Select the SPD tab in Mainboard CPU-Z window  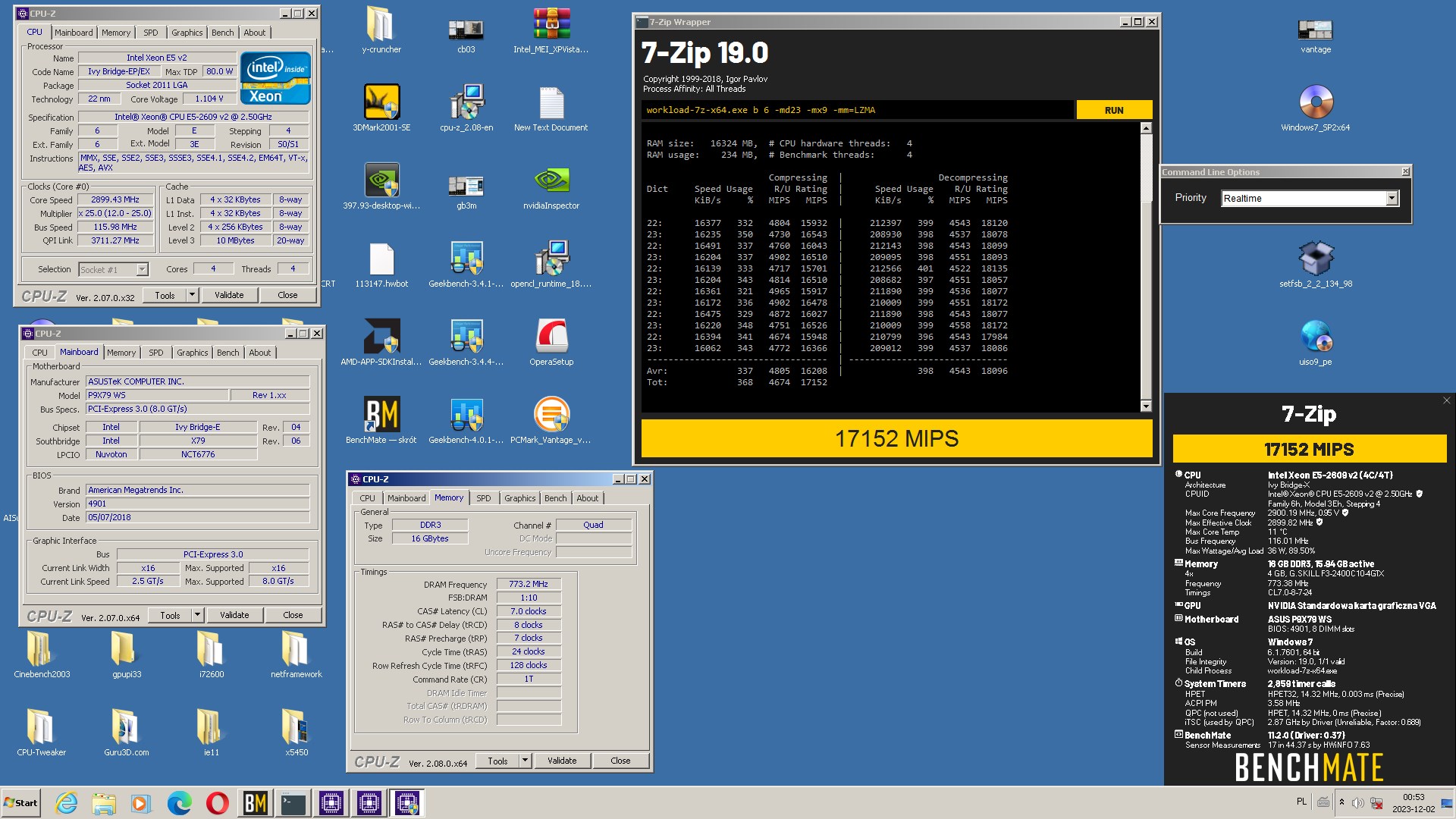click(156, 353)
